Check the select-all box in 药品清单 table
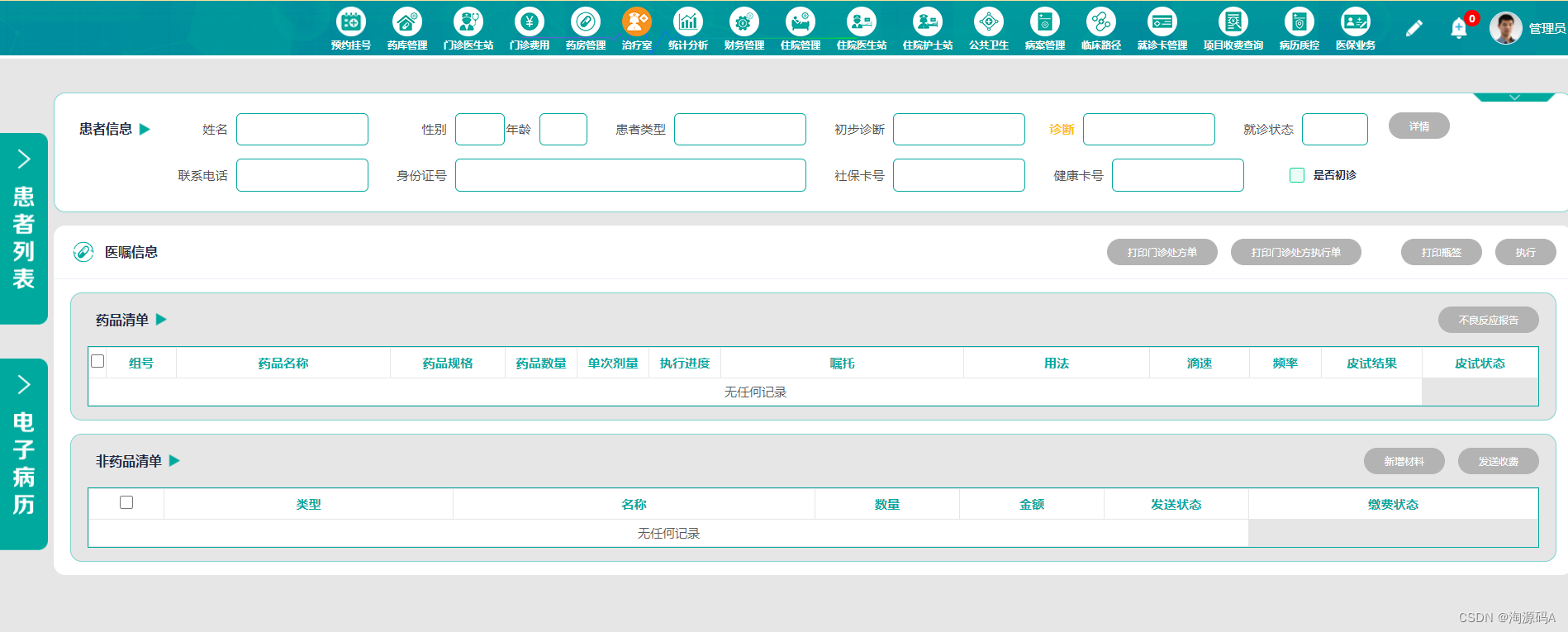 point(97,361)
